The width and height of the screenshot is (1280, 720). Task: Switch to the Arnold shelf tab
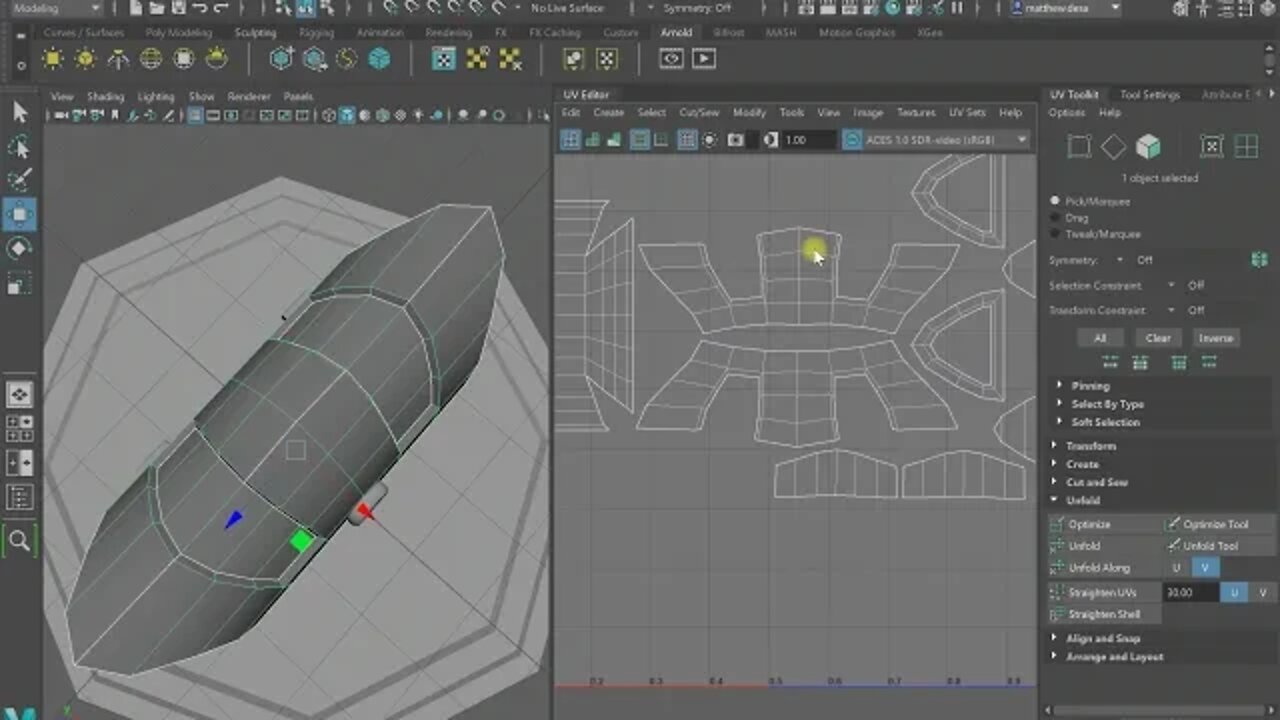click(x=676, y=32)
